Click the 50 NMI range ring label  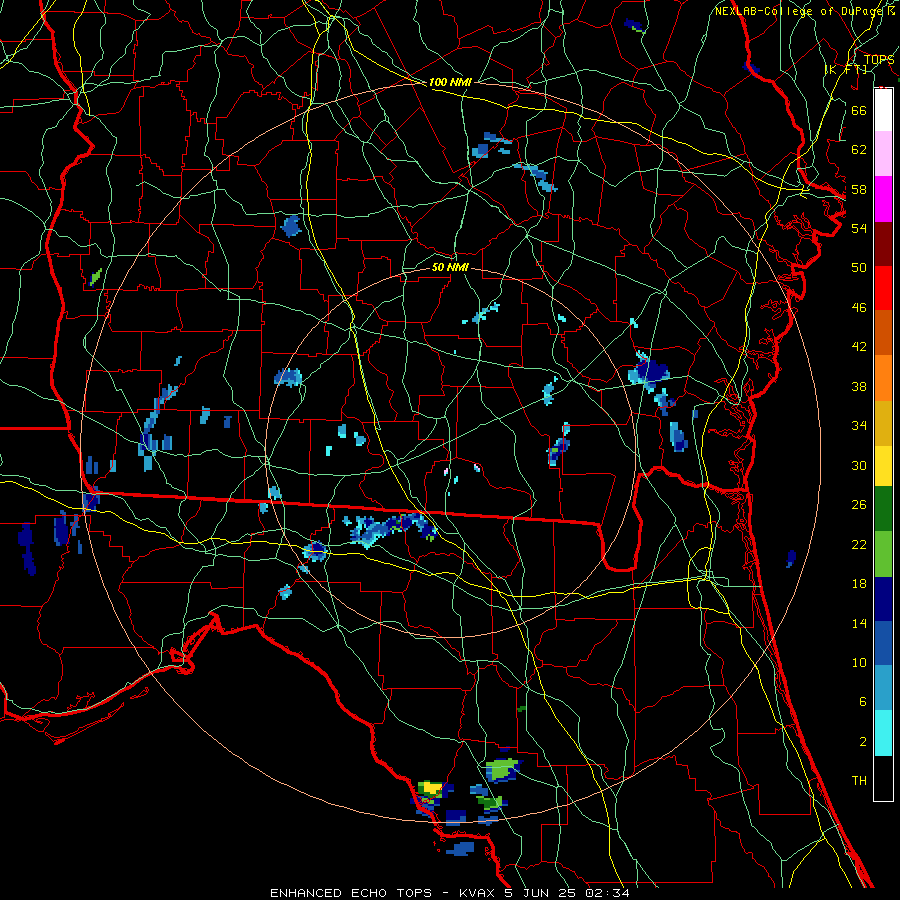[x=450, y=267]
